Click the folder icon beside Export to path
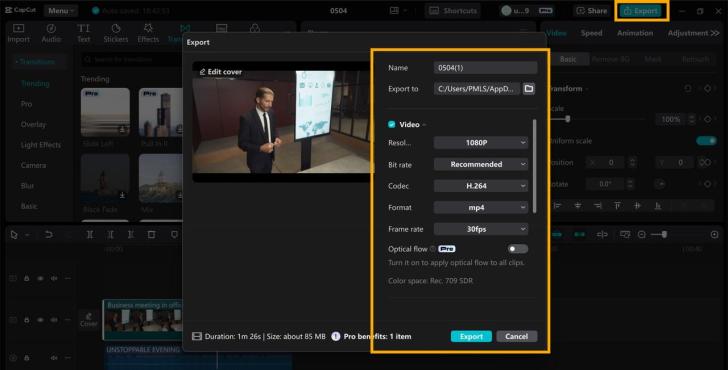This screenshot has width=728, height=370. click(x=528, y=88)
